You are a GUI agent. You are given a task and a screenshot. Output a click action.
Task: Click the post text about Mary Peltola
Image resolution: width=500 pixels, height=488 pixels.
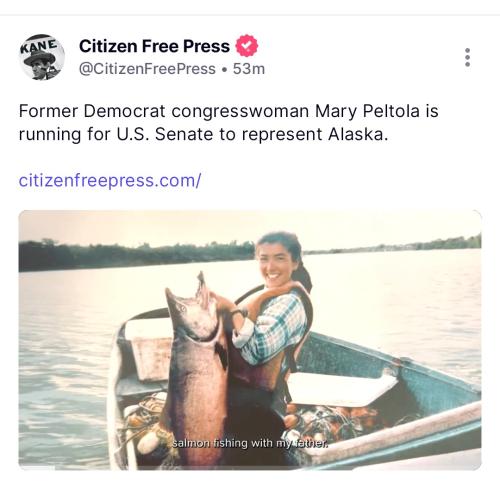click(x=229, y=123)
